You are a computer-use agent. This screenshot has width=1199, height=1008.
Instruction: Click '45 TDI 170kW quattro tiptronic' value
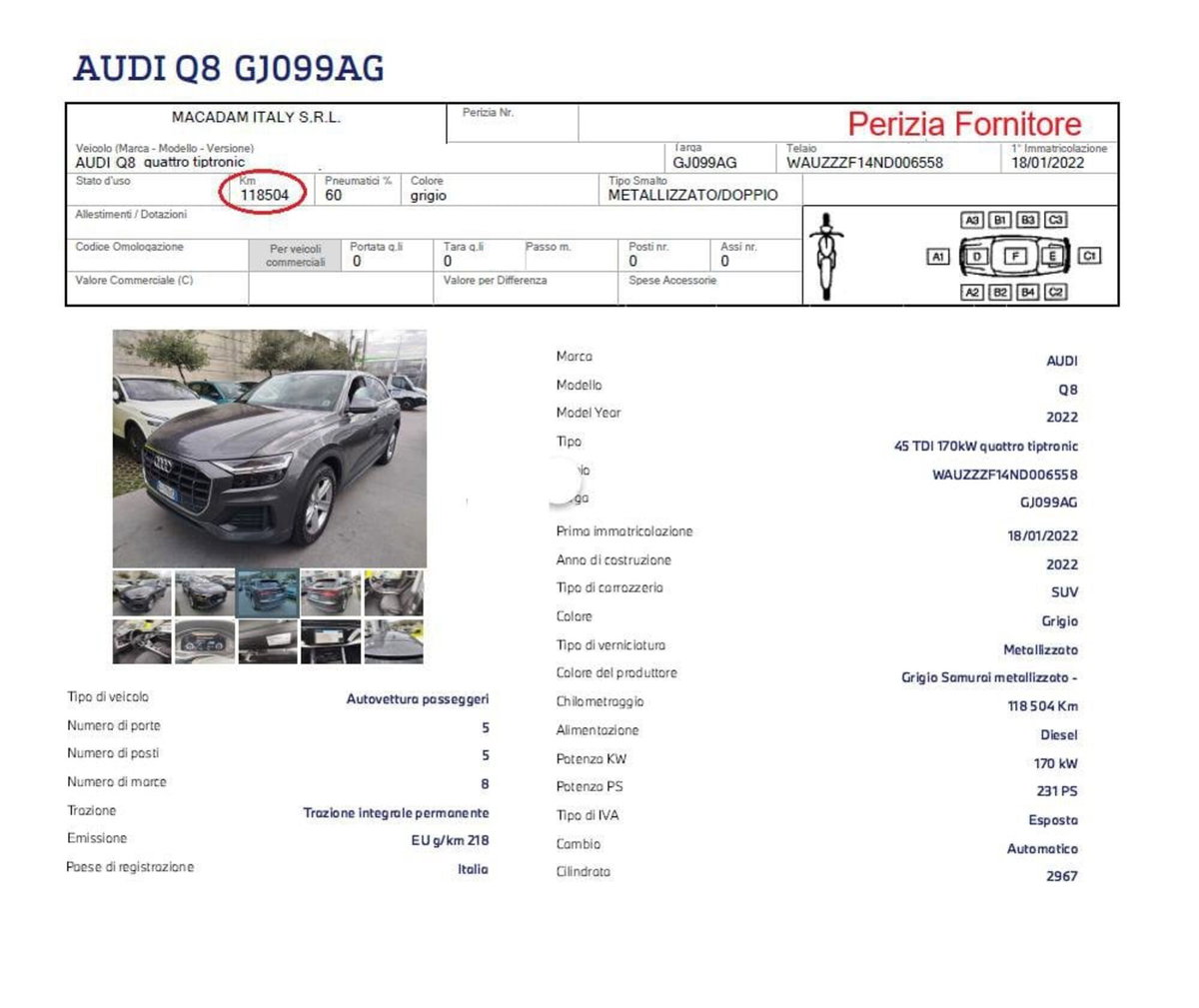click(x=985, y=447)
